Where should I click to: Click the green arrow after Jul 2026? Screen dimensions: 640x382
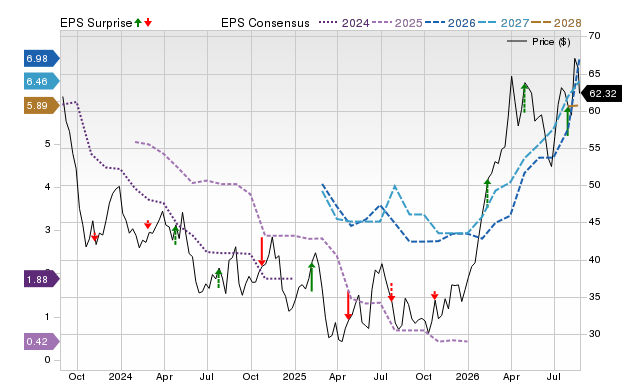tap(567, 121)
